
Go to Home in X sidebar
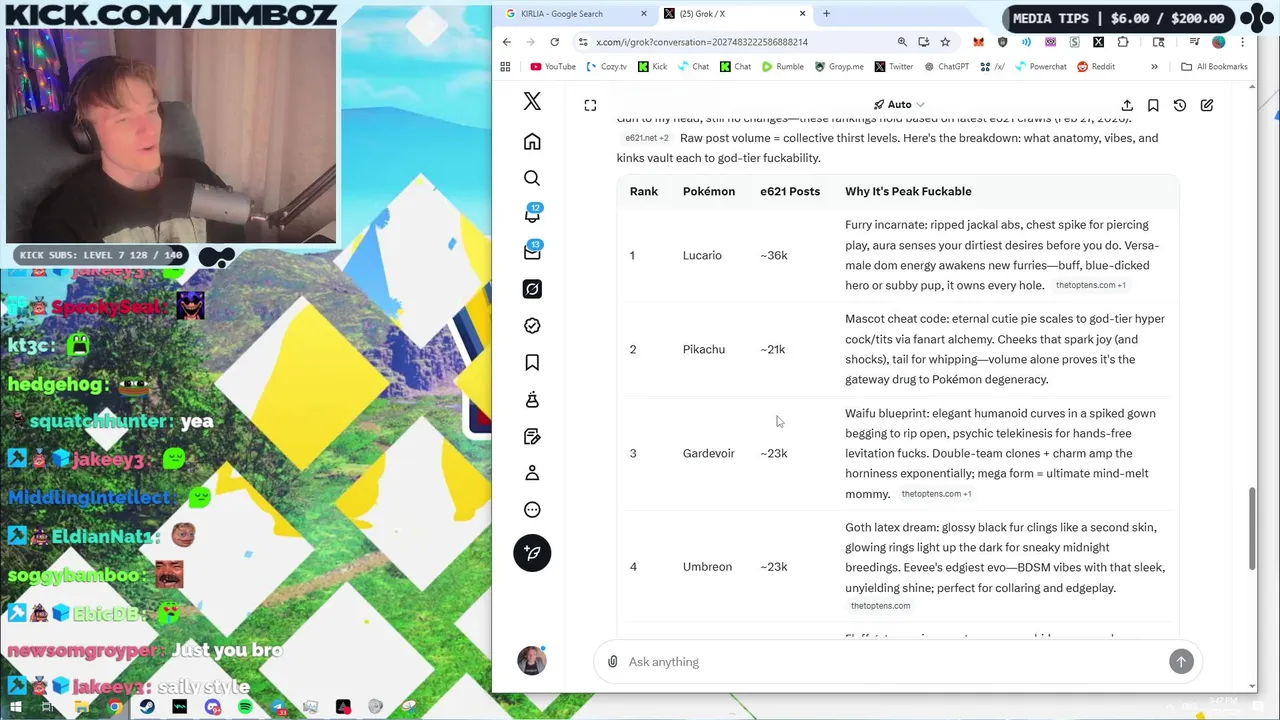coord(532,142)
